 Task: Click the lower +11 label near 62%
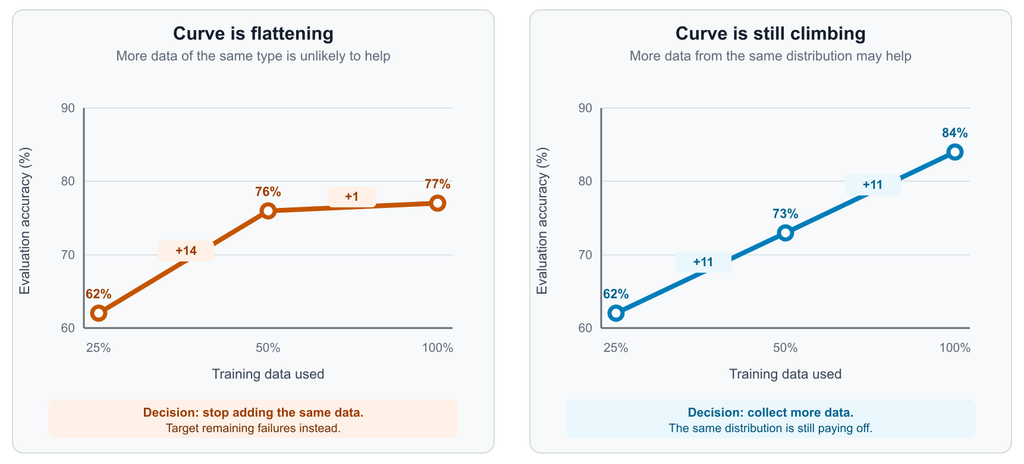pos(703,262)
